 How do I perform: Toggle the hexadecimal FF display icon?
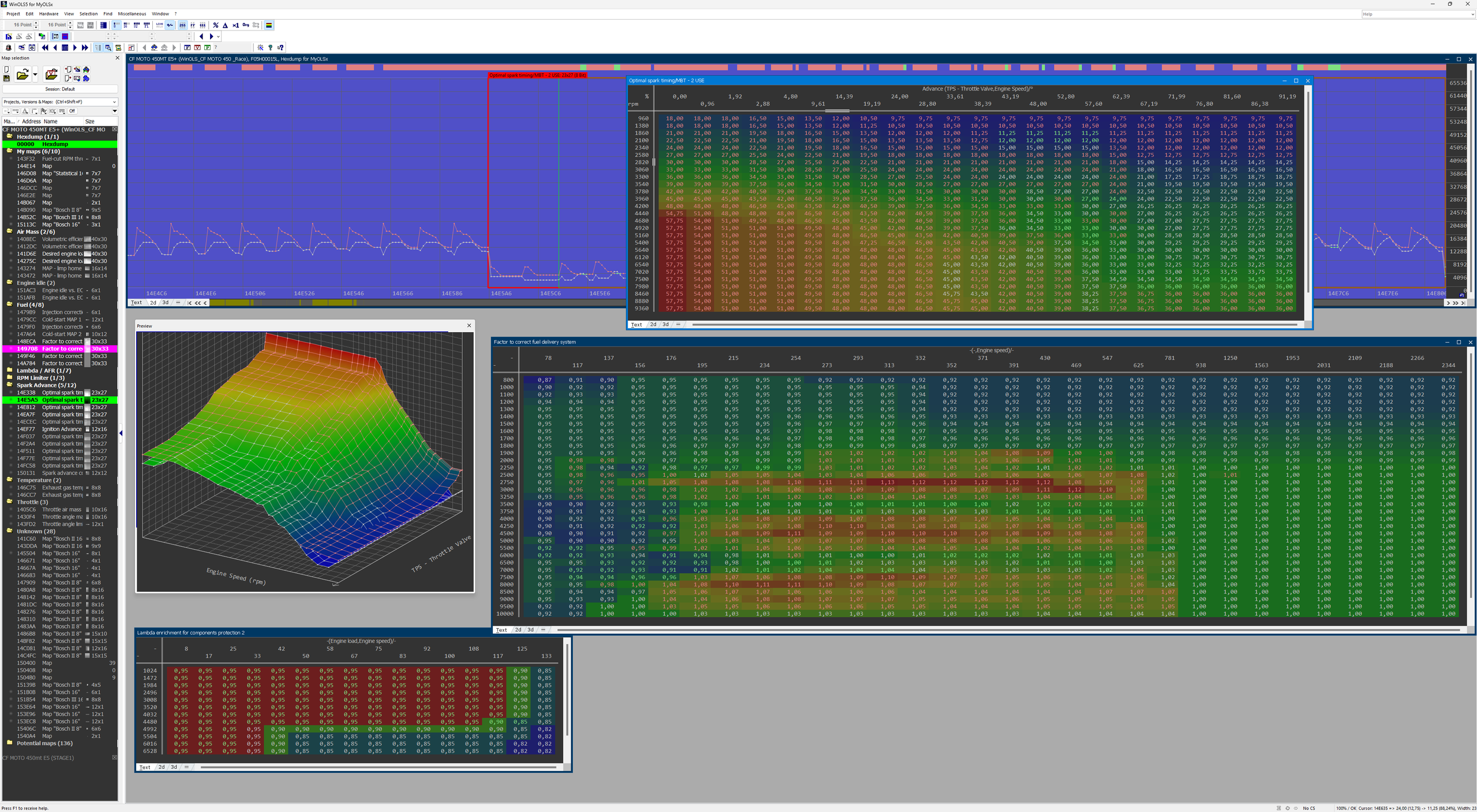point(193,25)
